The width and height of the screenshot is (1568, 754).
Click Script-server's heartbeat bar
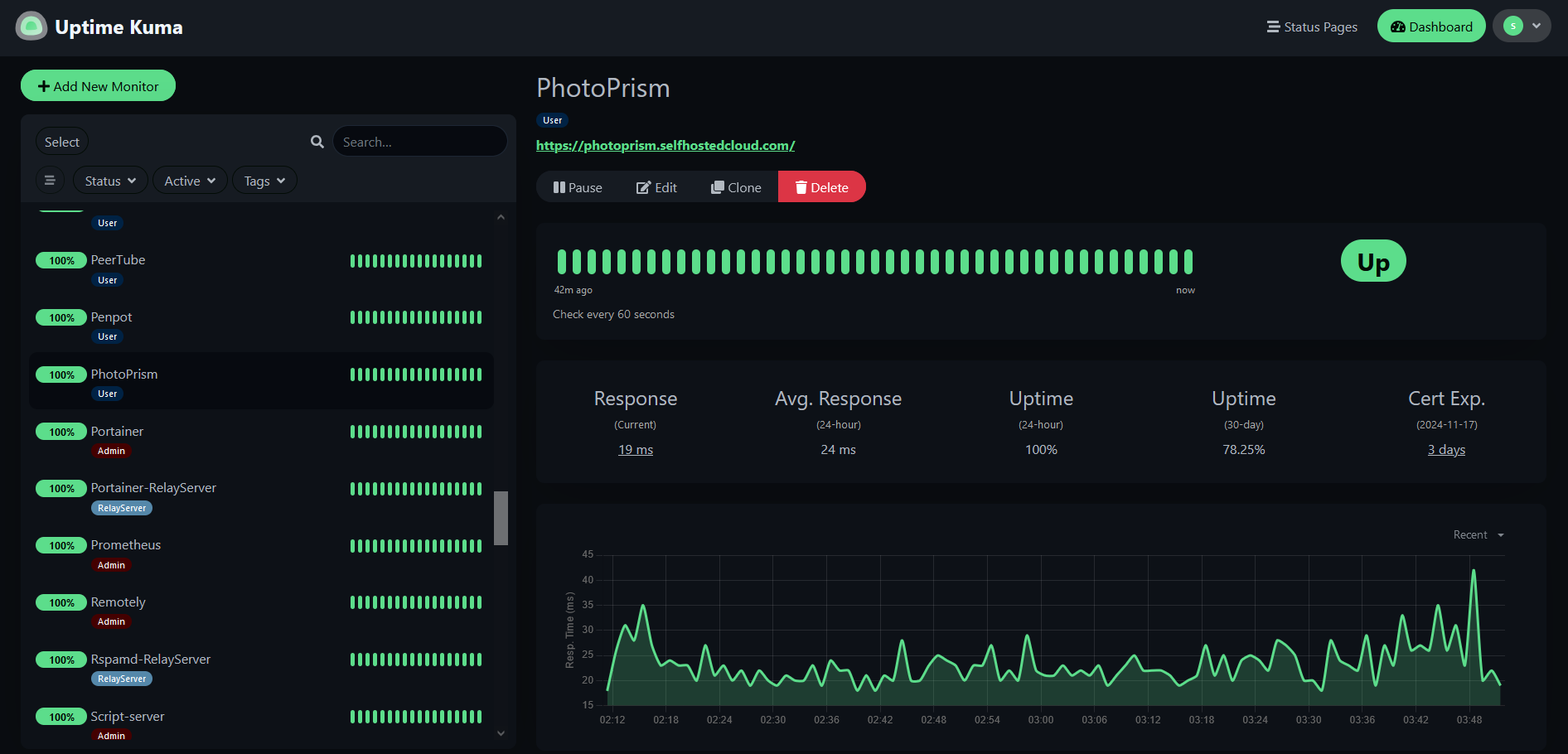click(416, 717)
